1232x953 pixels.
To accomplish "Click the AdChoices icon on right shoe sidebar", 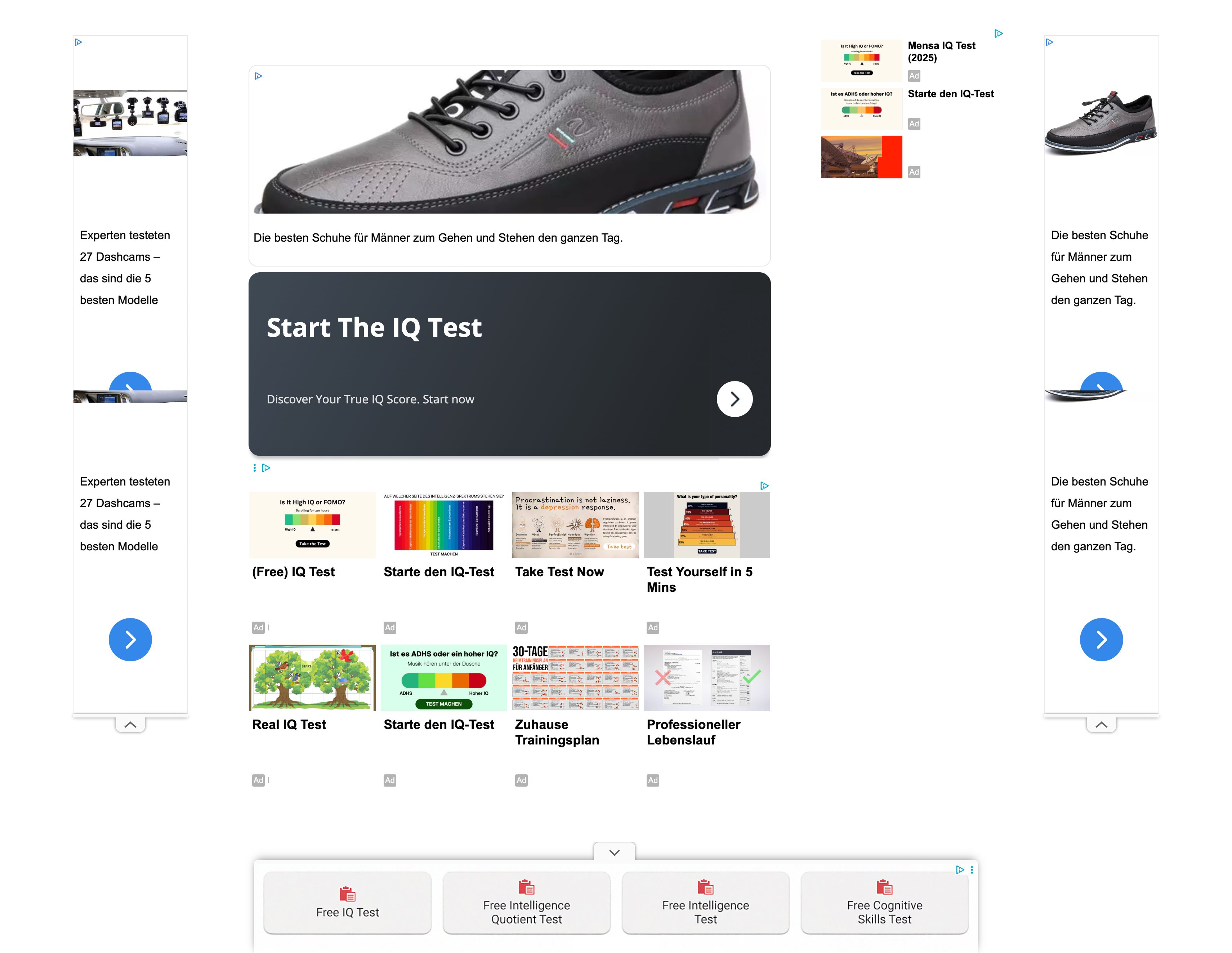I will click(1049, 42).
